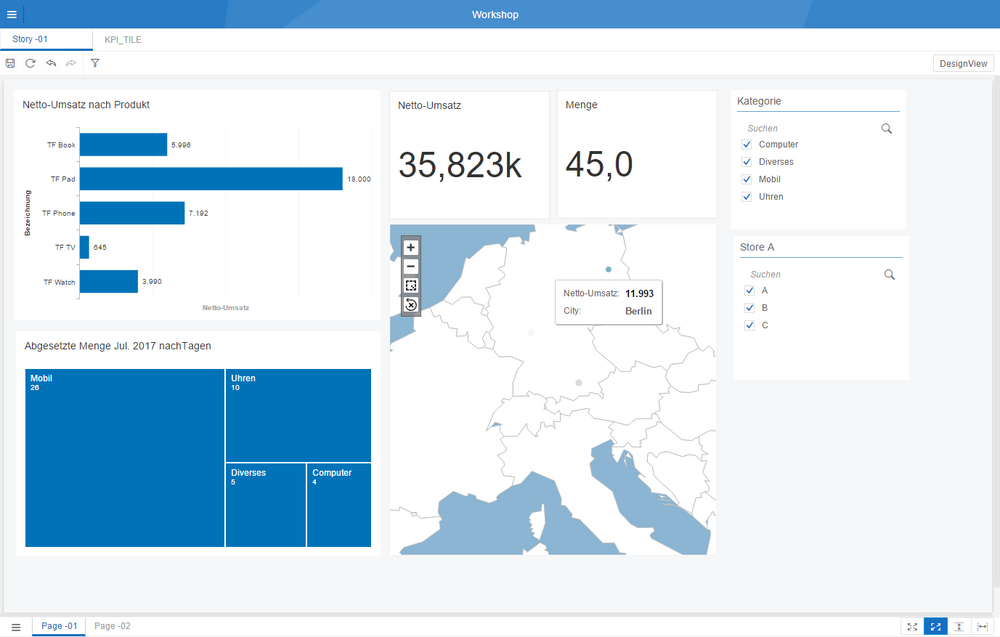
Task: Uncheck the Mobil category checkbox
Action: (x=747, y=179)
